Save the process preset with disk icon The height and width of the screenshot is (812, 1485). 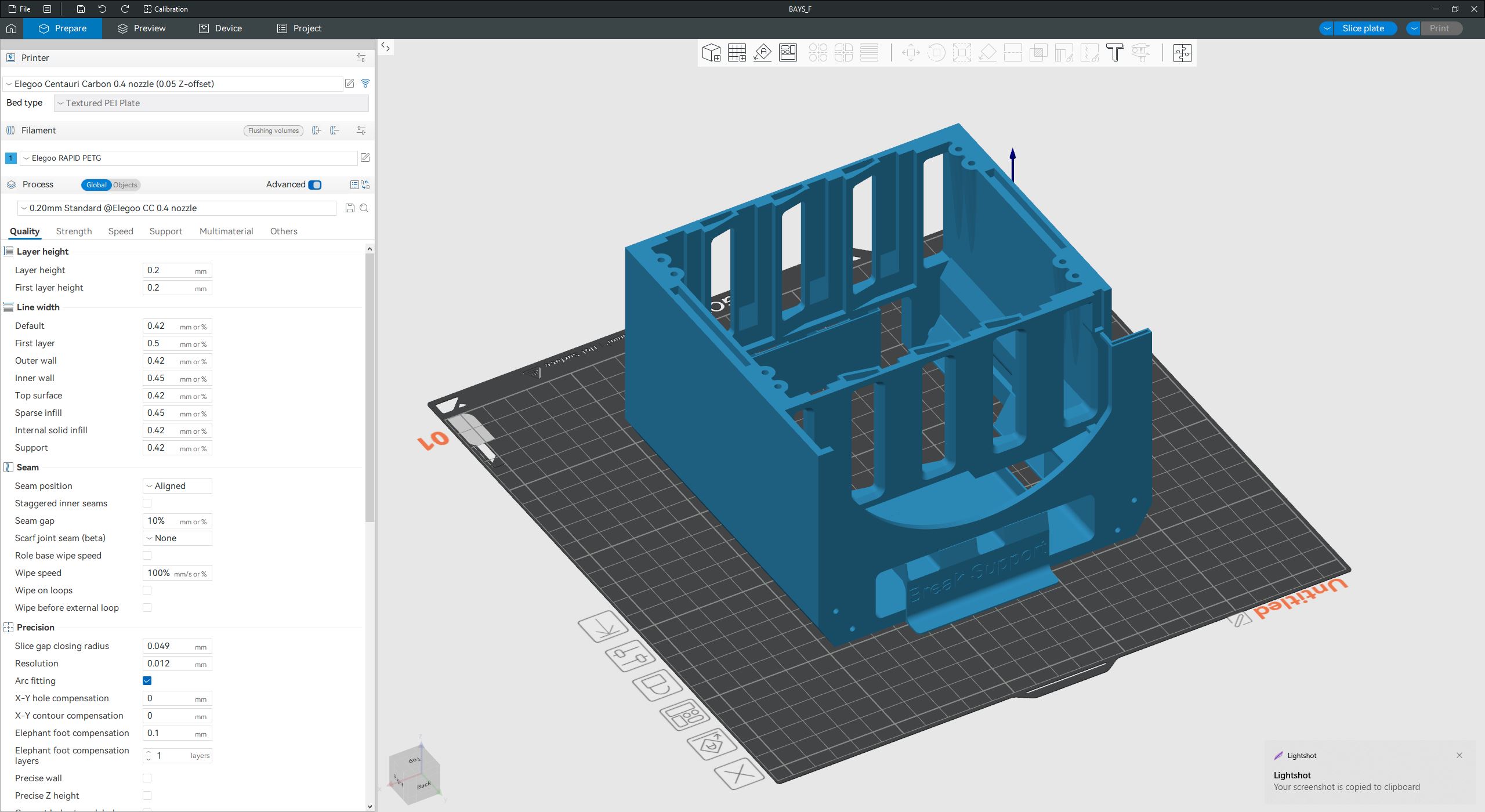(350, 208)
